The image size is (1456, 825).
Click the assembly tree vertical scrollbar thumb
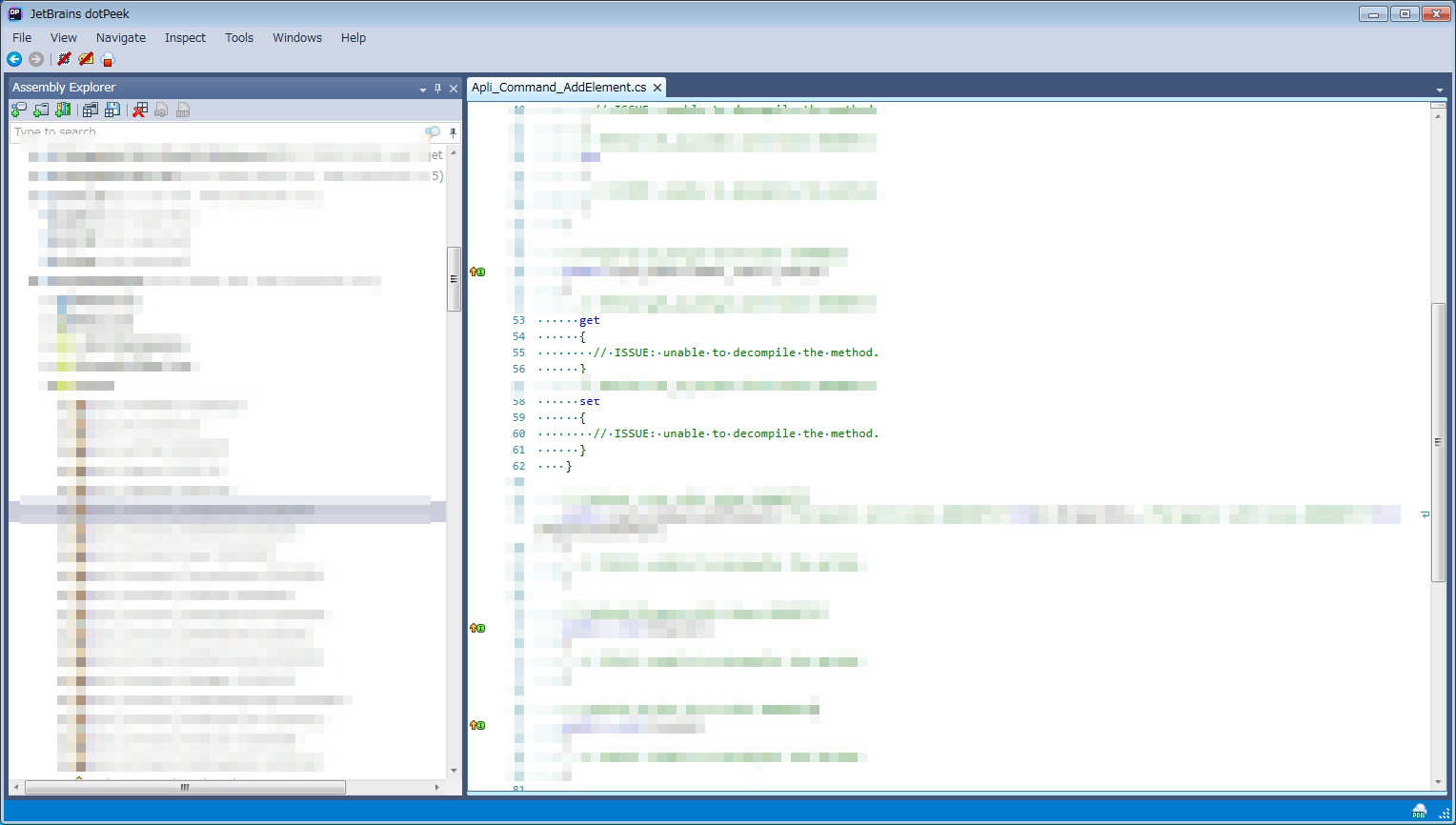coord(454,279)
